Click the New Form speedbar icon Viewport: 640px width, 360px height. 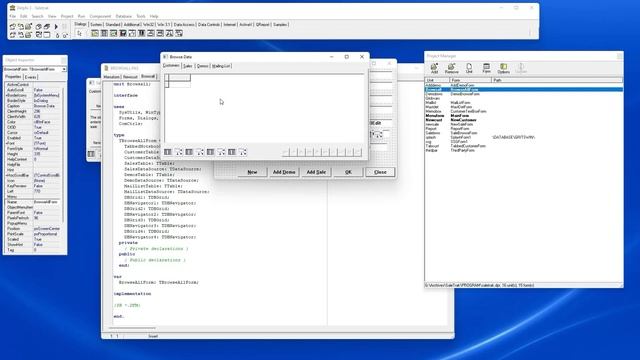coord(47,35)
